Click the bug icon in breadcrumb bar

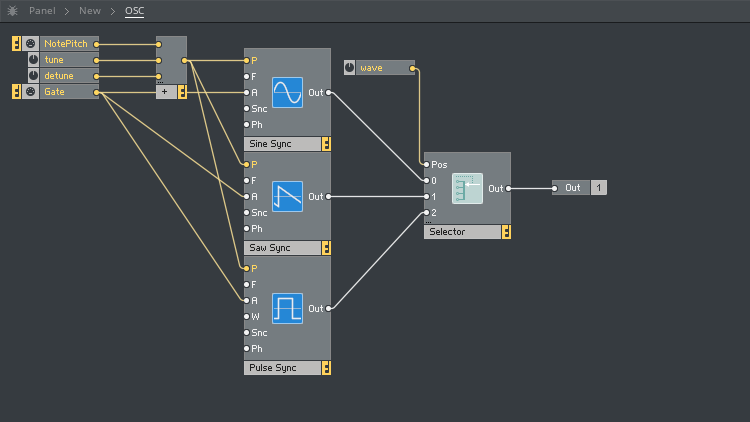pos(12,11)
